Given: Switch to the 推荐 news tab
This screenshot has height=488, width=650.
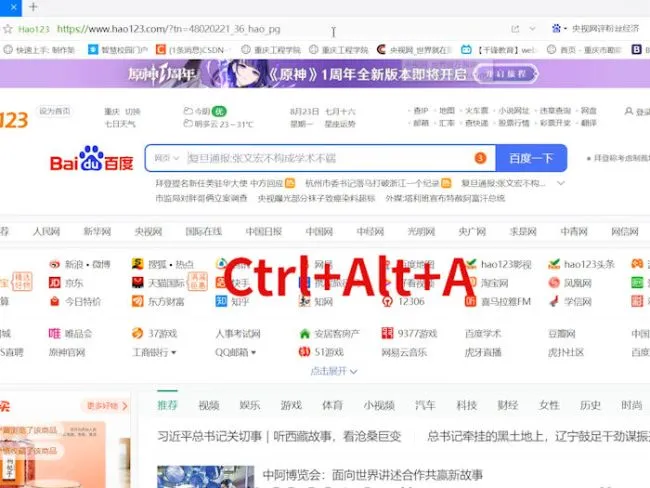Looking at the screenshot, I should [167, 405].
